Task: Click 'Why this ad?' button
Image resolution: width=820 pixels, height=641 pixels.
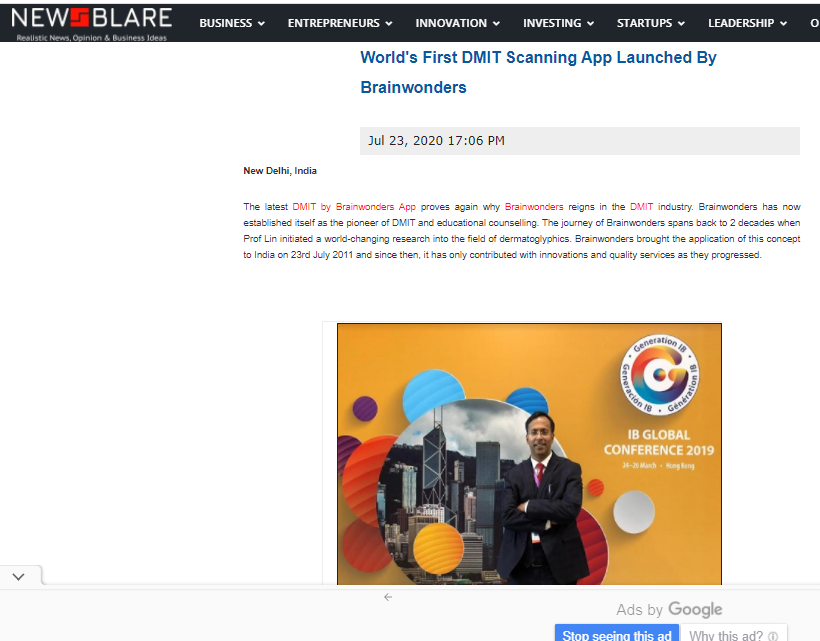Action: click(x=734, y=634)
